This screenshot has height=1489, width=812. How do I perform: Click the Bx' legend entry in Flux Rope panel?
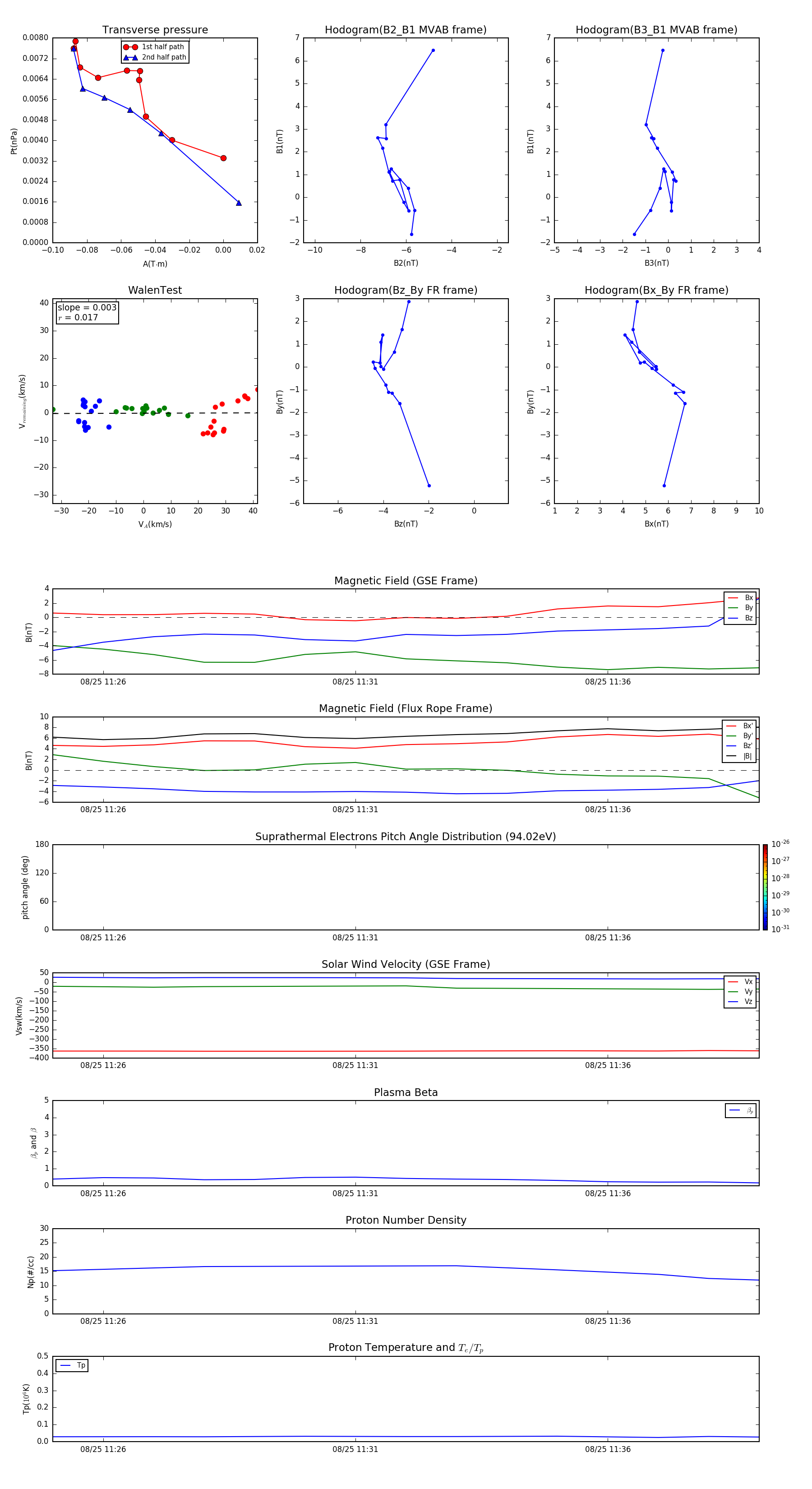click(x=740, y=726)
